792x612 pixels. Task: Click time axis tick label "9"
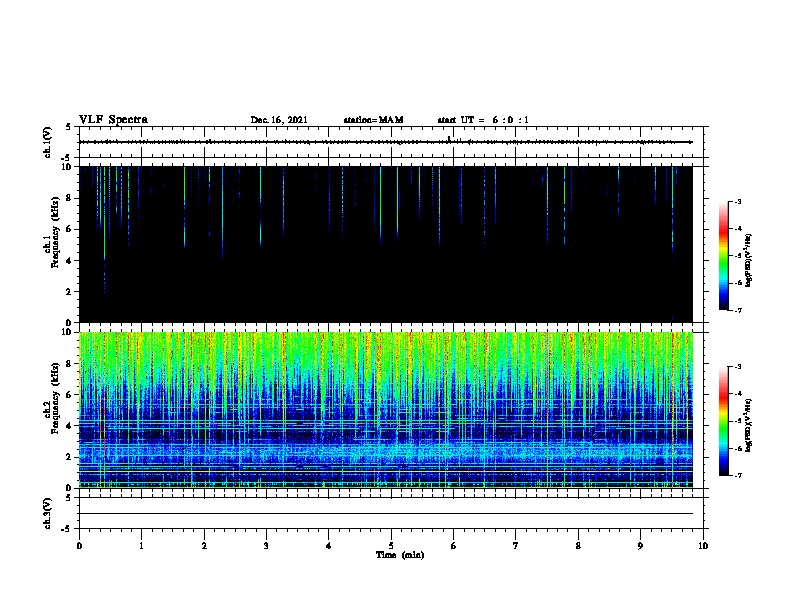640,546
